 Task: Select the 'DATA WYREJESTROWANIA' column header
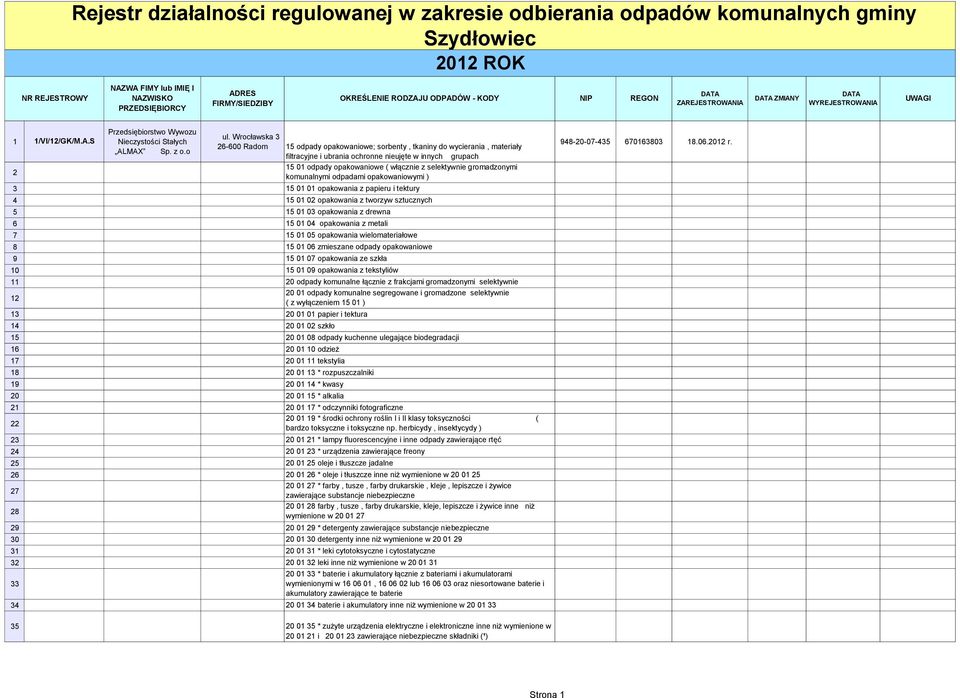tap(843, 98)
